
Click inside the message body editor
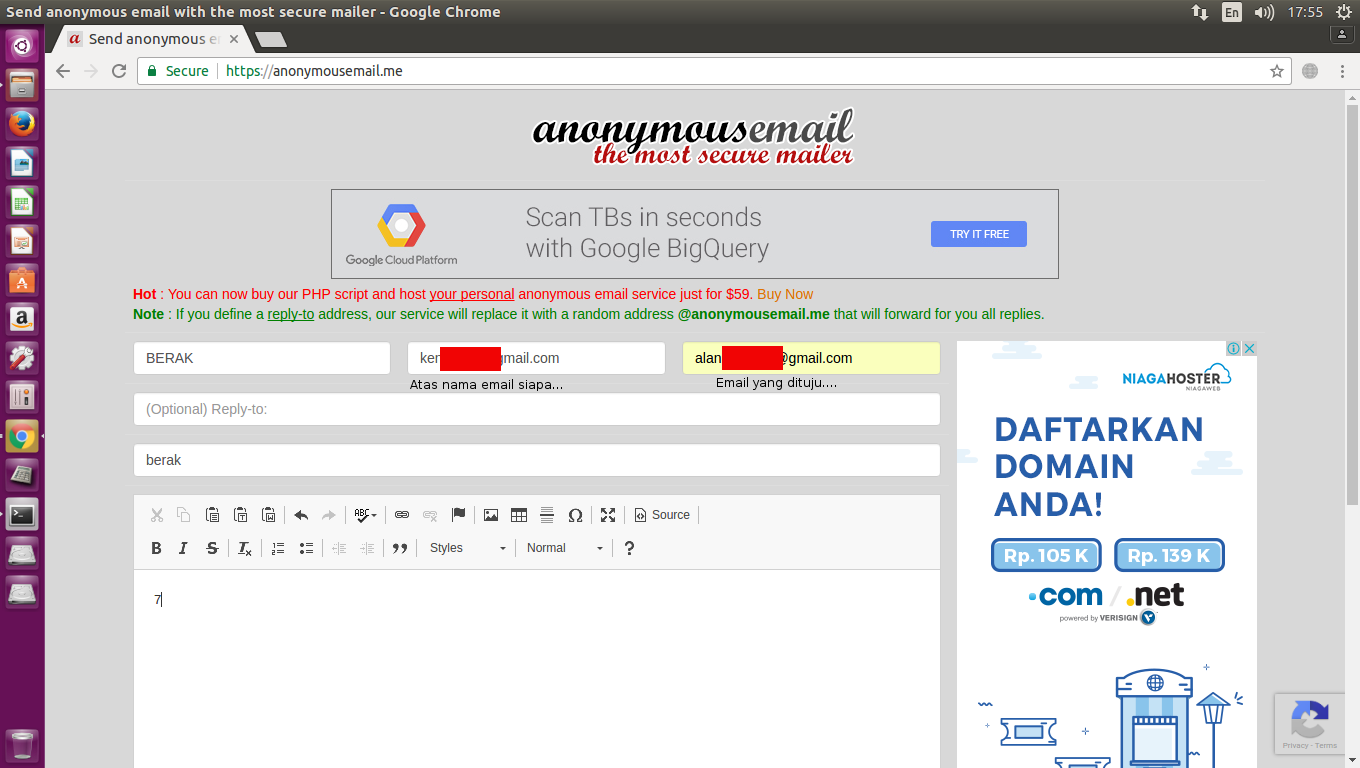click(x=537, y=668)
